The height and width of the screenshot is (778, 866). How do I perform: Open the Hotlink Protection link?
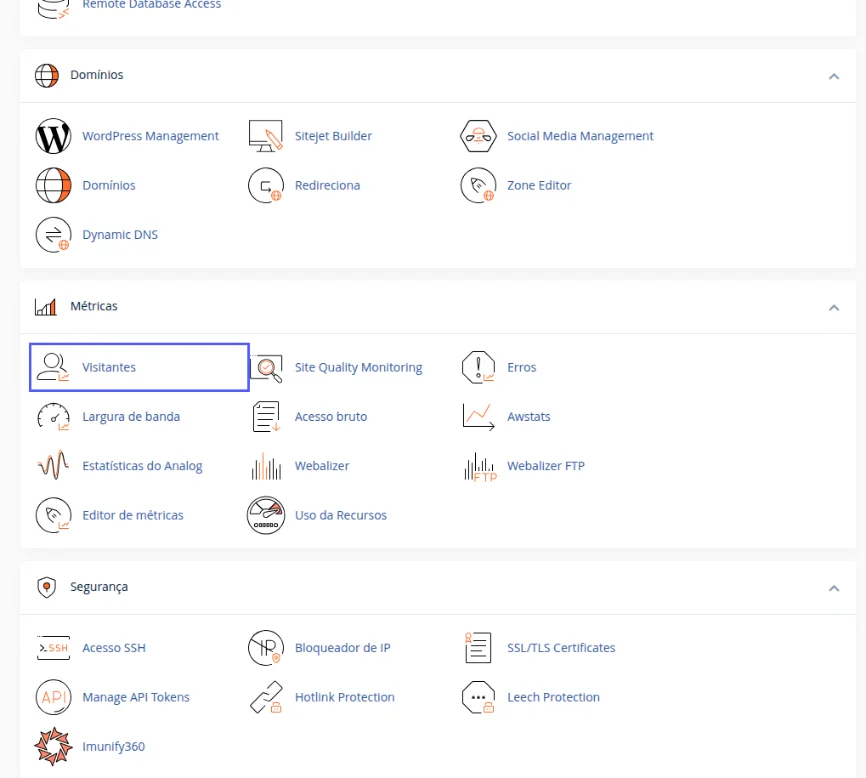tap(345, 697)
